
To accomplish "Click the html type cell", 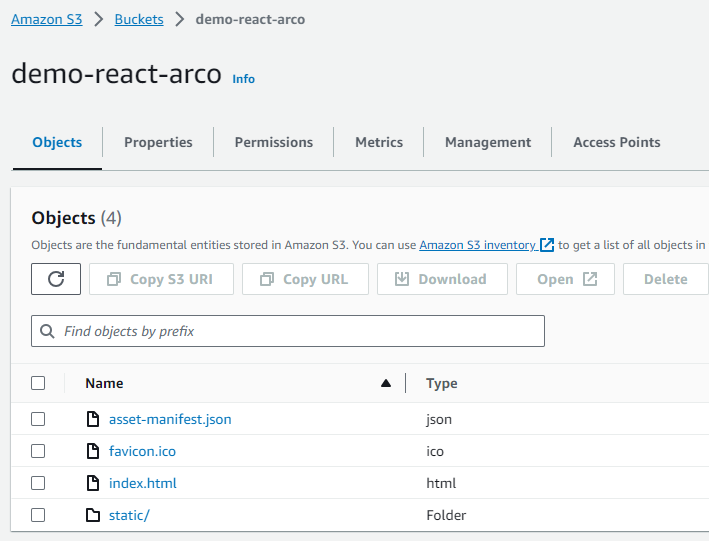I will (x=441, y=483).
